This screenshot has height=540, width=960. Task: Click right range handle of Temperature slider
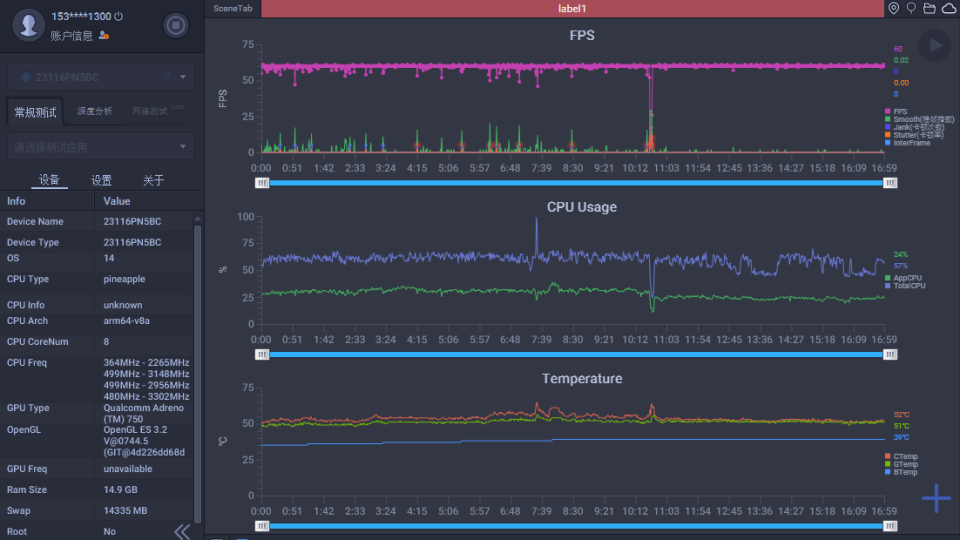pos(890,526)
